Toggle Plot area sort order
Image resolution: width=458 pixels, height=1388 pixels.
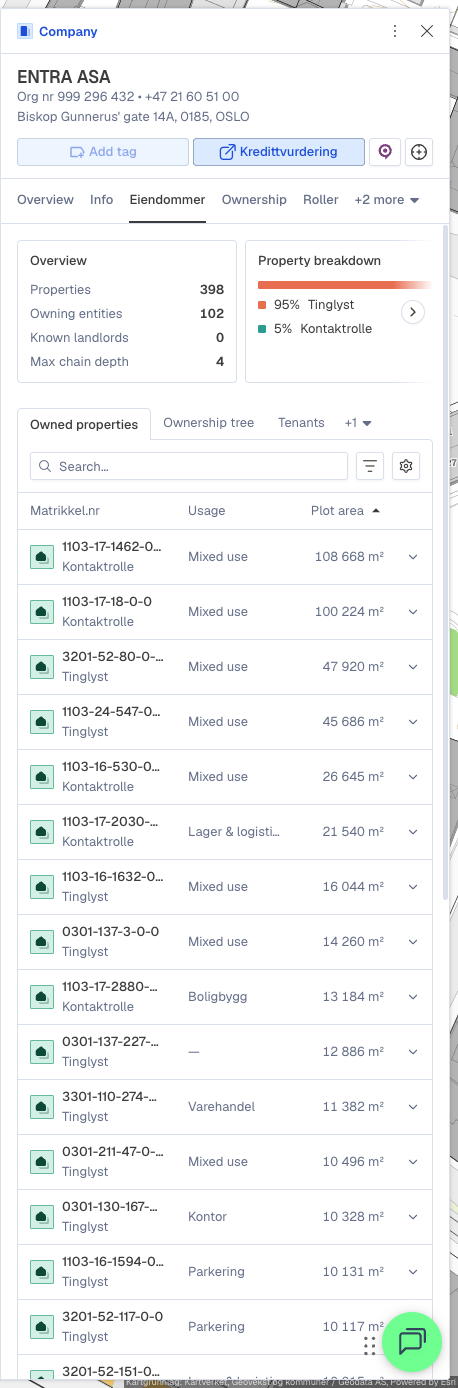[x=346, y=511]
